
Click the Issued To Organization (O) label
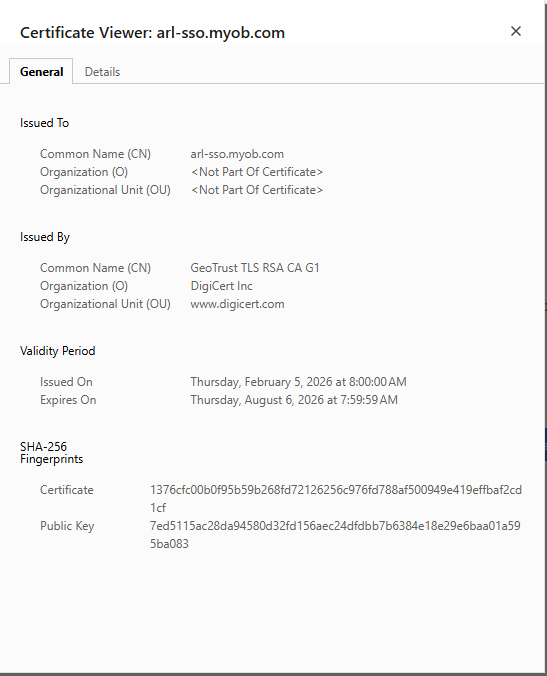tap(84, 172)
